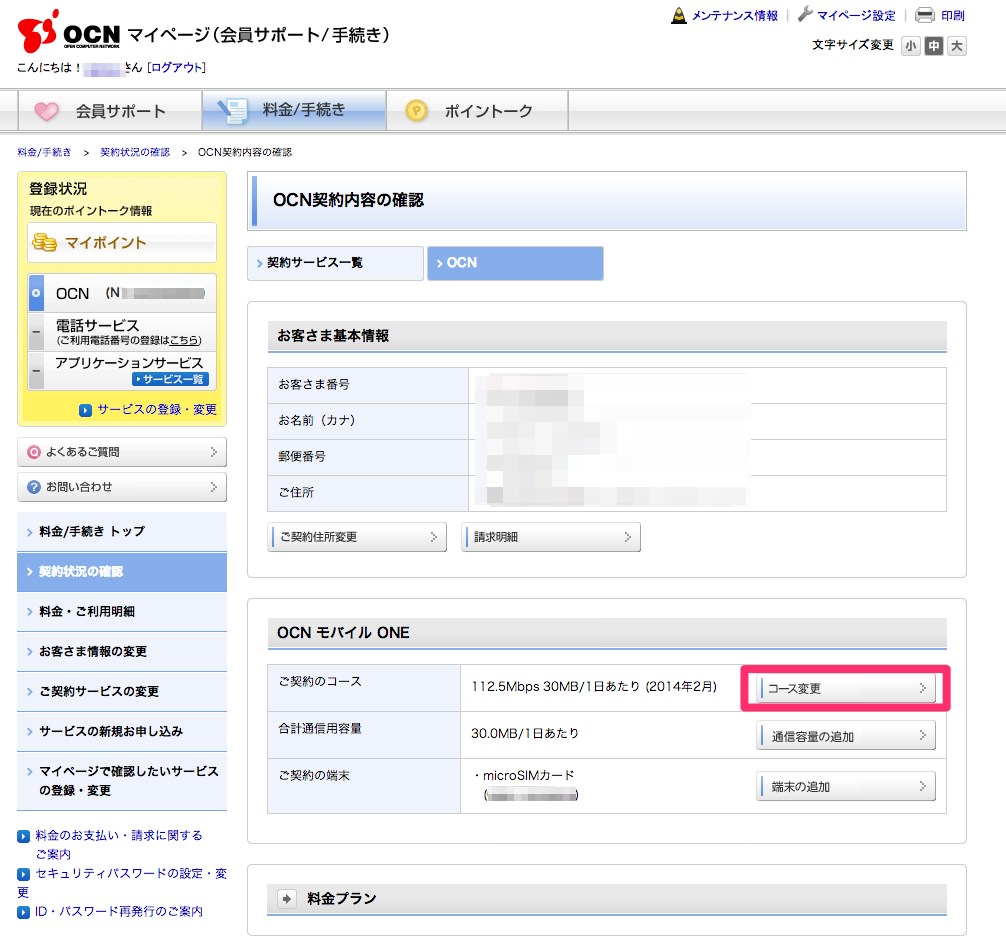Click the OCN logo

[x=69, y=31]
